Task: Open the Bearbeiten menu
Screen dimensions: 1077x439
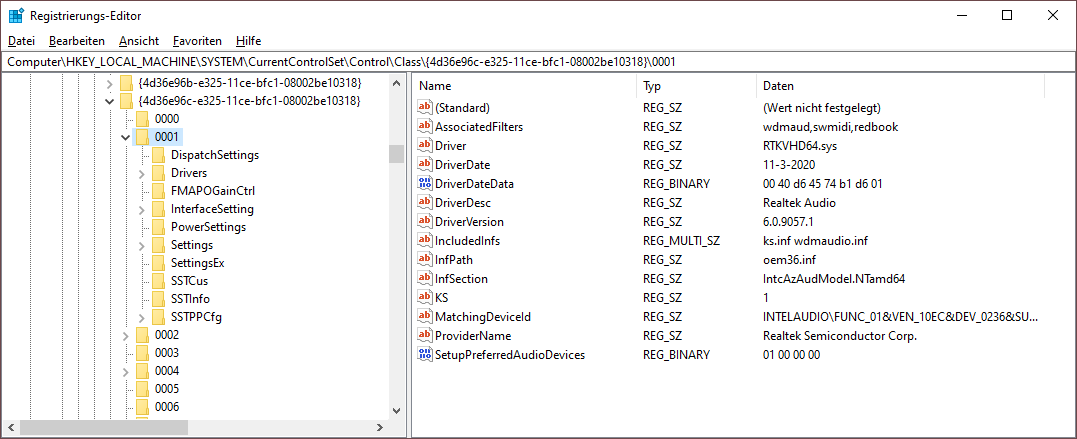Action: pyautogui.click(x=77, y=41)
